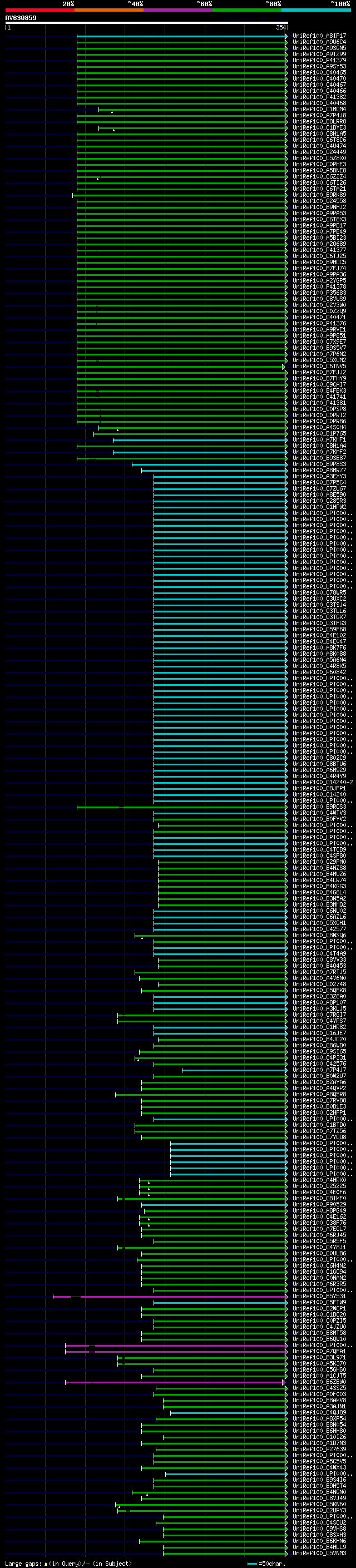This screenshot has height=1568, width=356.
Task: Click the UniRef100_Q1HPW2 label
Action: (x=319, y=507)
